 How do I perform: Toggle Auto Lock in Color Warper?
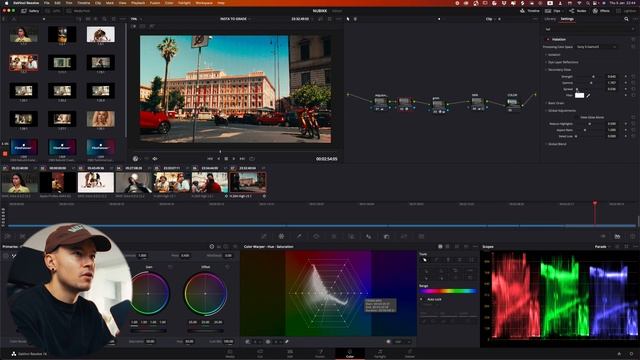pyautogui.click(x=422, y=299)
